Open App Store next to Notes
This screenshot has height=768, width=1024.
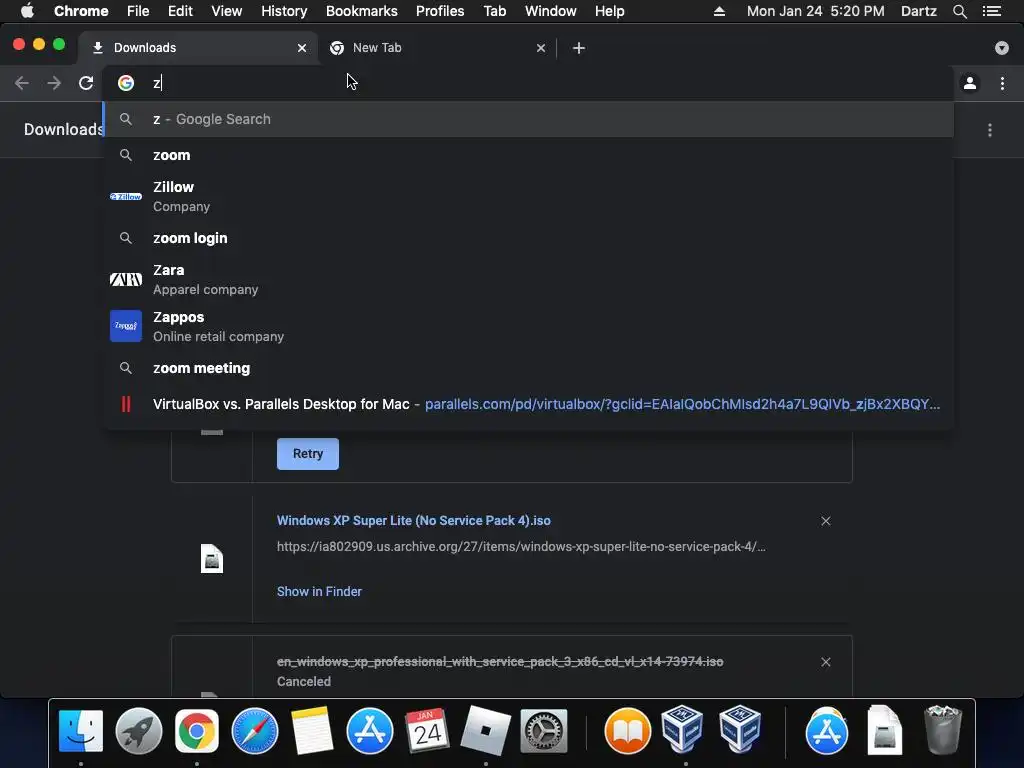tap(370, 731)
